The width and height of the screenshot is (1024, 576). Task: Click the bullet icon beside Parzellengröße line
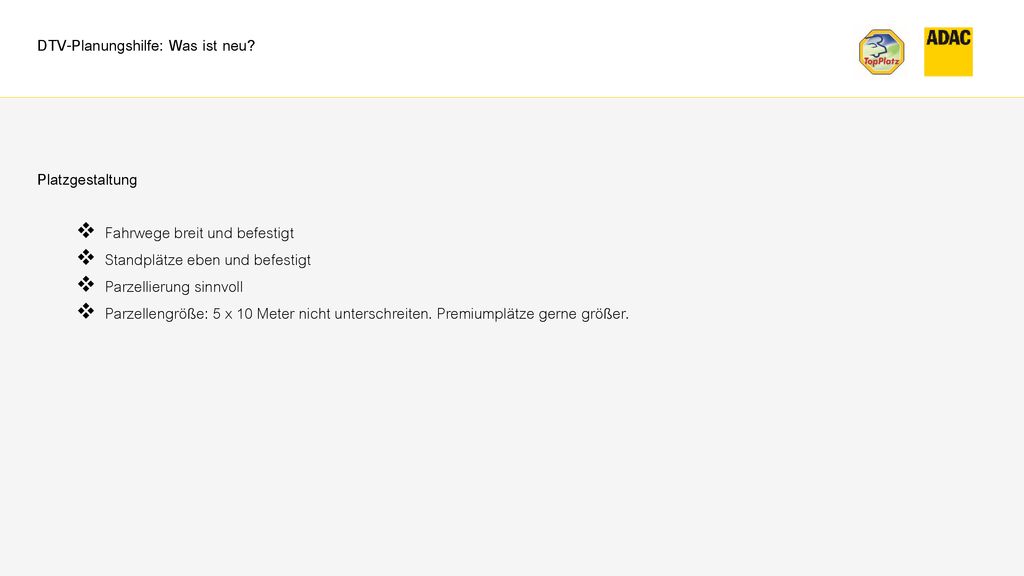tap(86, 311)
